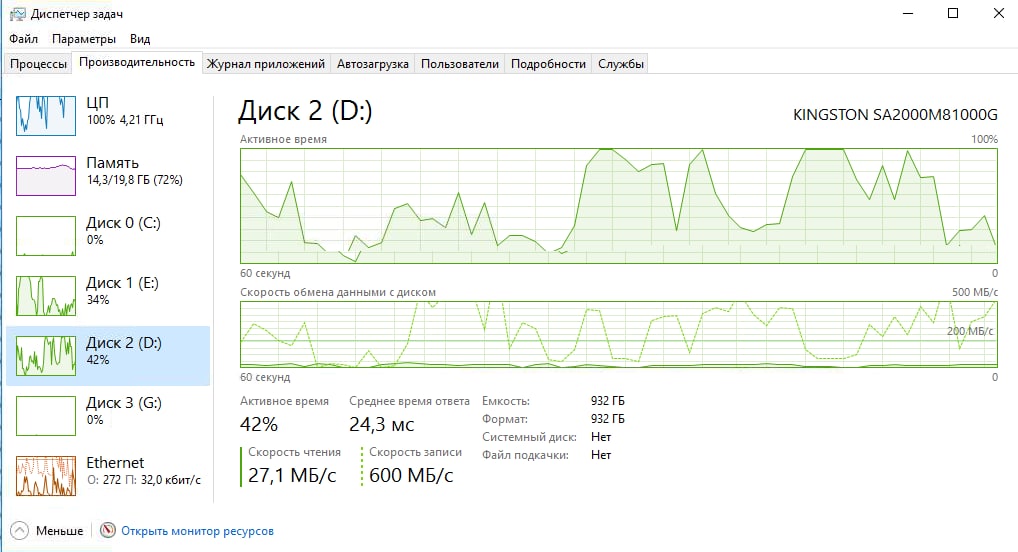This screenshot has width=1018, height=552.
Task: Click the disk transfer rate graph
Action: tap(619, 334)
